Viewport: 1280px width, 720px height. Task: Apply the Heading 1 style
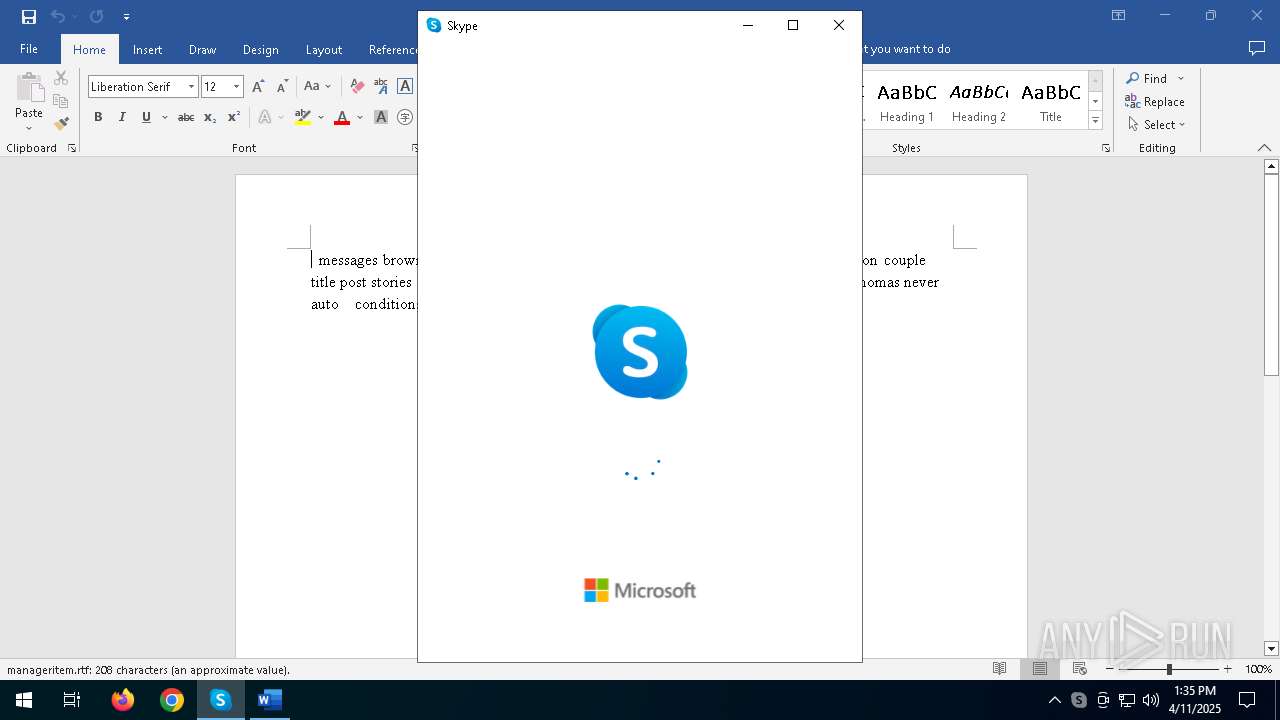(x=907, y=101)
